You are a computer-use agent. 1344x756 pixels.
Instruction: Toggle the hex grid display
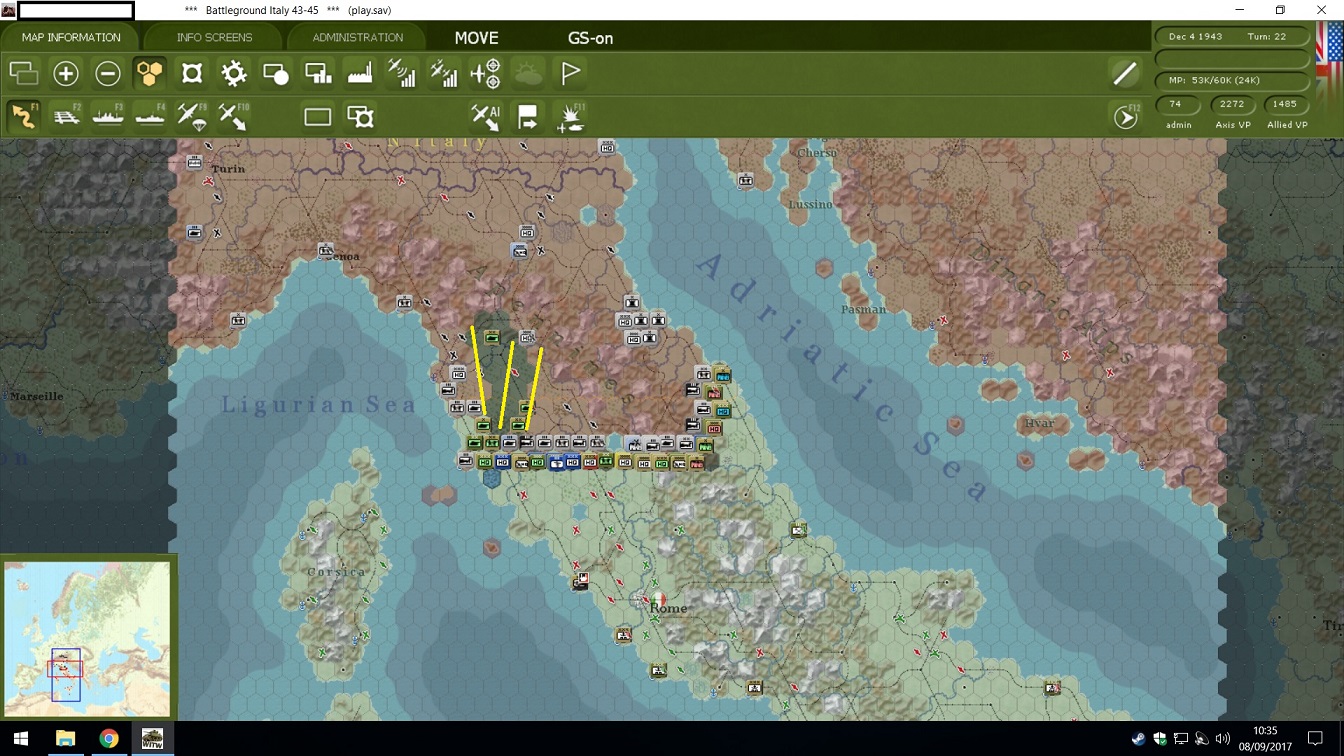150,73
